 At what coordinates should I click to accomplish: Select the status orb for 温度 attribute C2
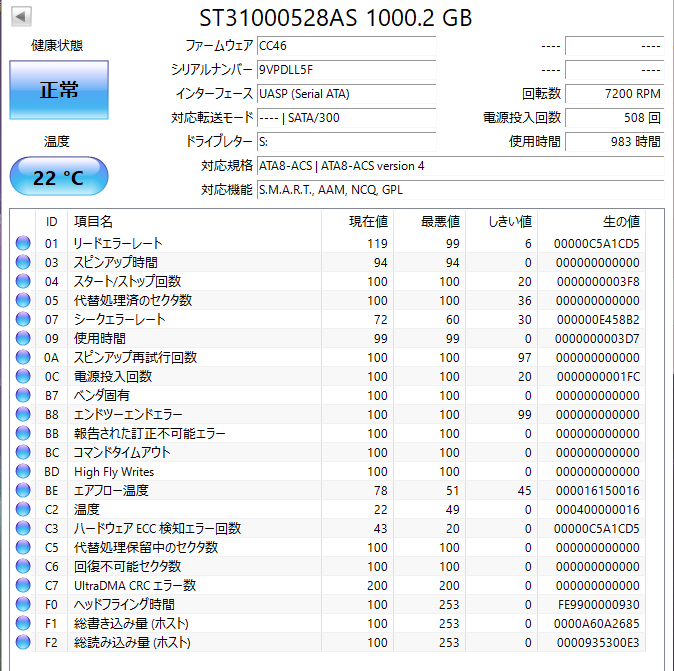tap(23, 509)
